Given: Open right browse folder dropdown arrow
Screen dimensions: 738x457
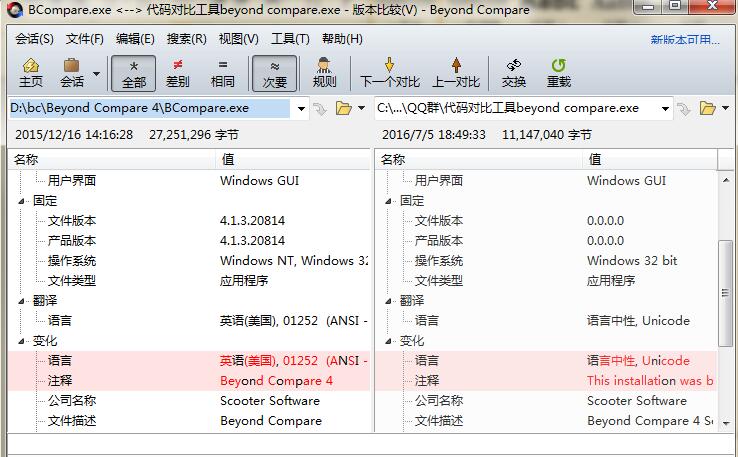Looking at the screenshot, I should (x=725, y=108).
